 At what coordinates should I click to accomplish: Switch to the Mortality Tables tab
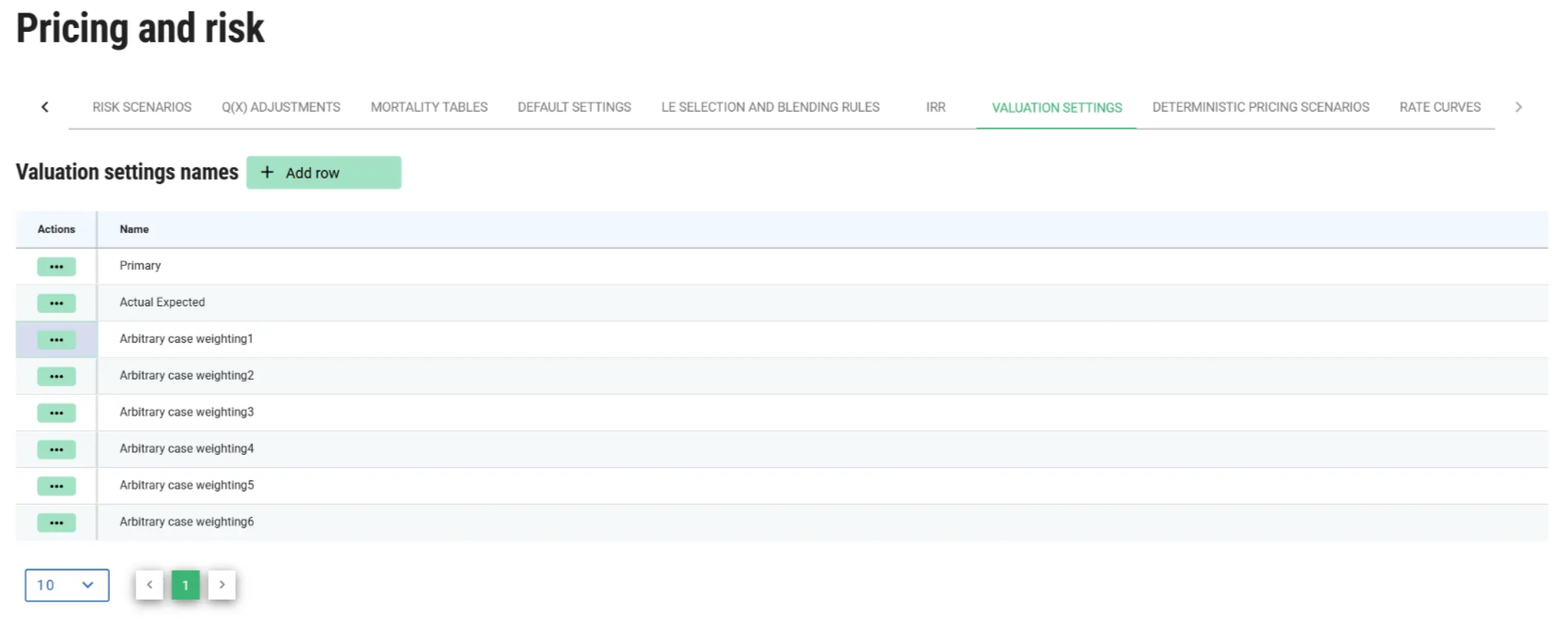pos(428,107)
